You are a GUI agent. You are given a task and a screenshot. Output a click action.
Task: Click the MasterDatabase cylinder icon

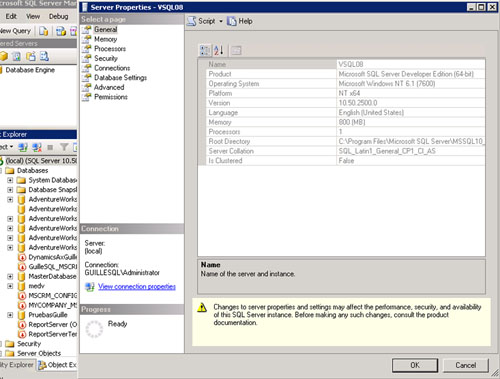[22, 277]
